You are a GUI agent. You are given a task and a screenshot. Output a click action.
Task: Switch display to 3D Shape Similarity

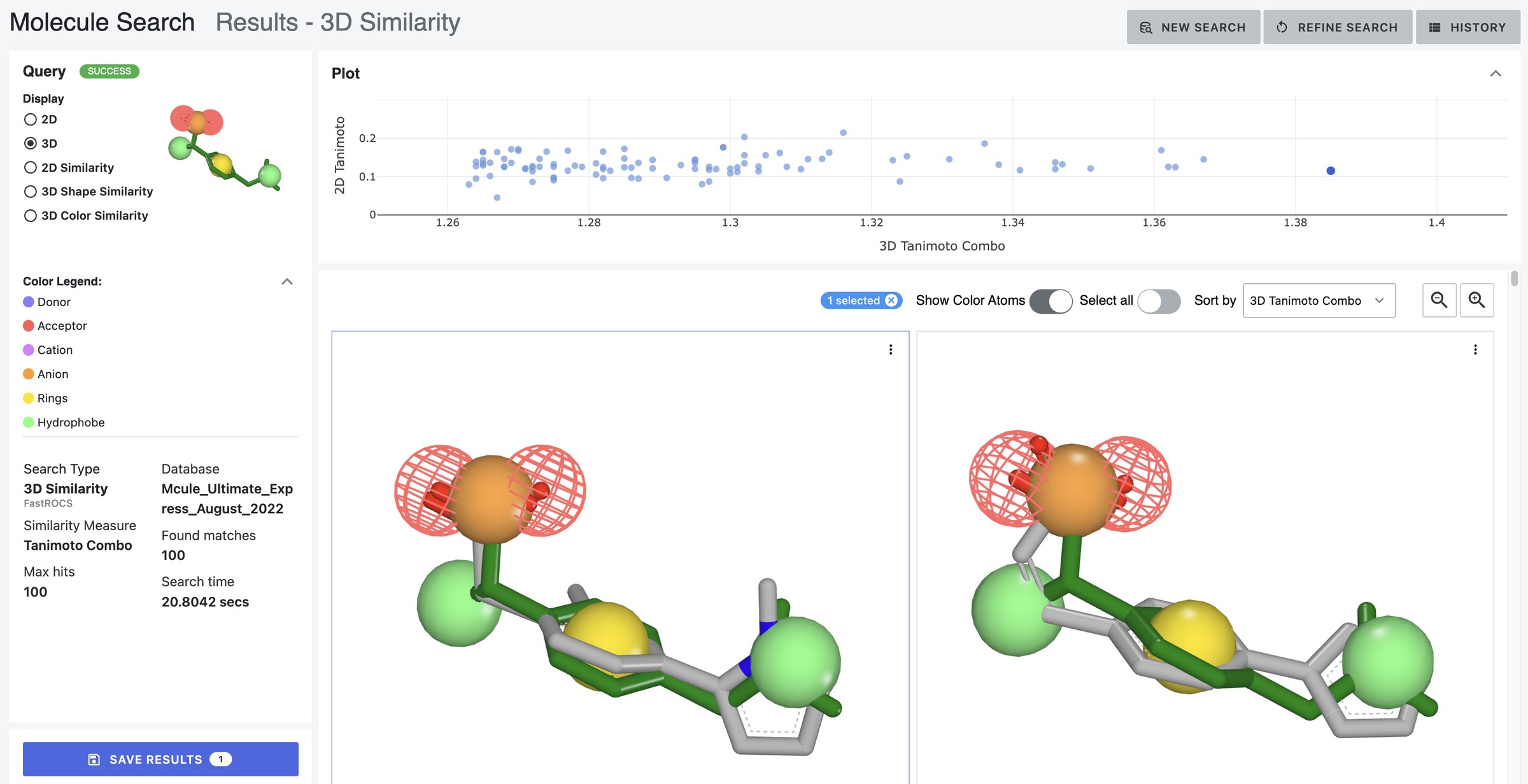30,191
